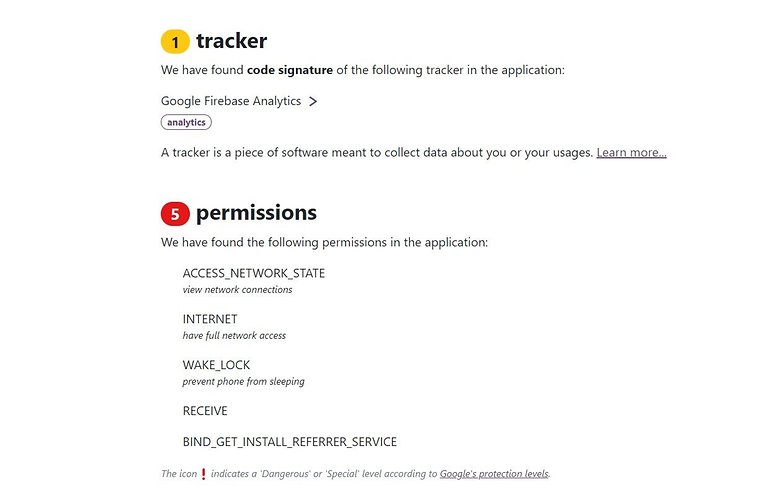Click the red permissions count badge
This screenshot has width=782, height=491.
175,214
